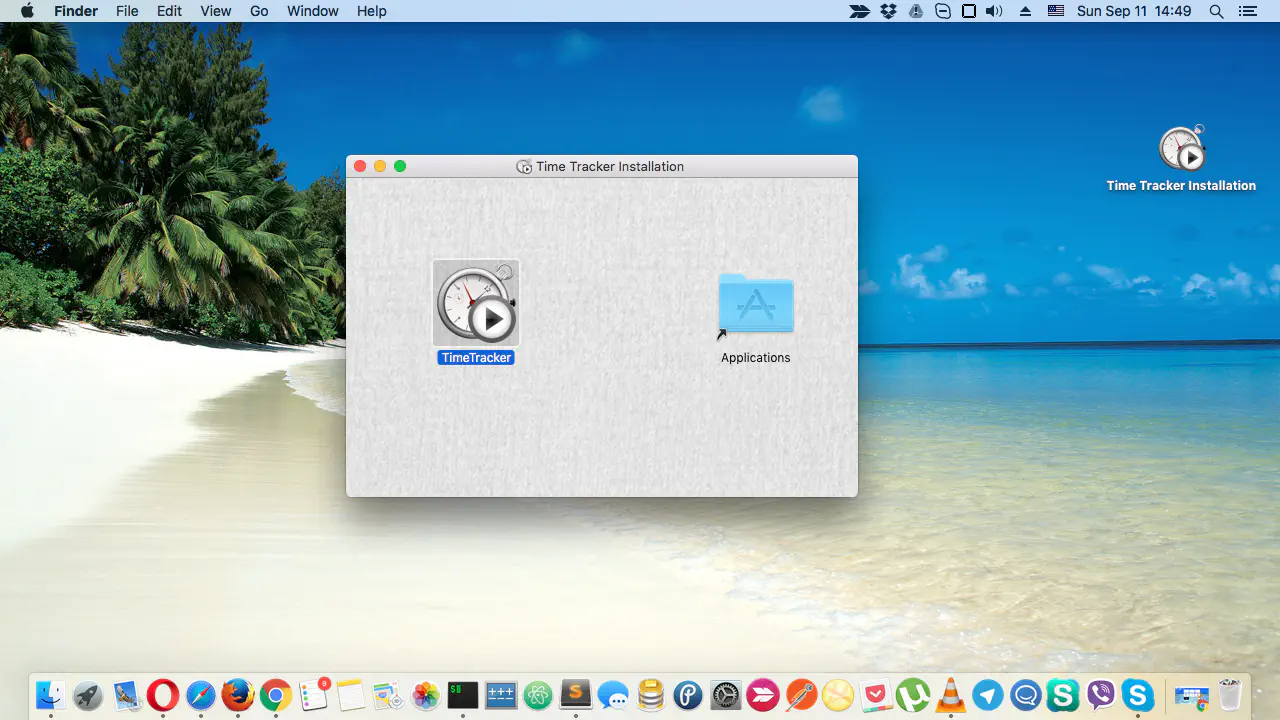Click the Spotlight search magnifier
This screenshot has width=1280, height=720.
coord(1216,11)
